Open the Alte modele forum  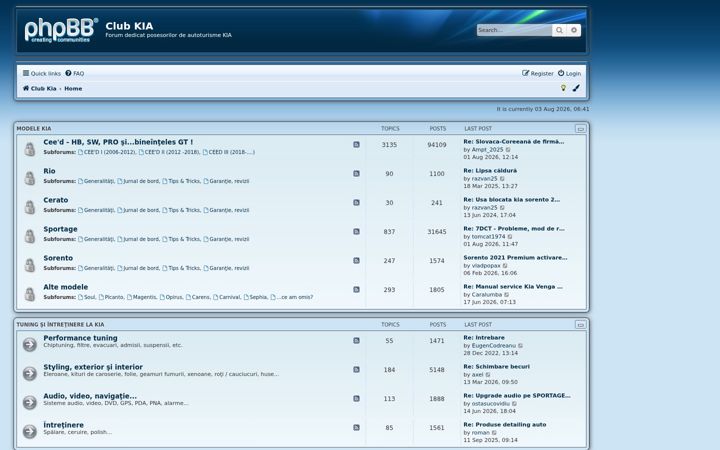click(x=66, y=287)
